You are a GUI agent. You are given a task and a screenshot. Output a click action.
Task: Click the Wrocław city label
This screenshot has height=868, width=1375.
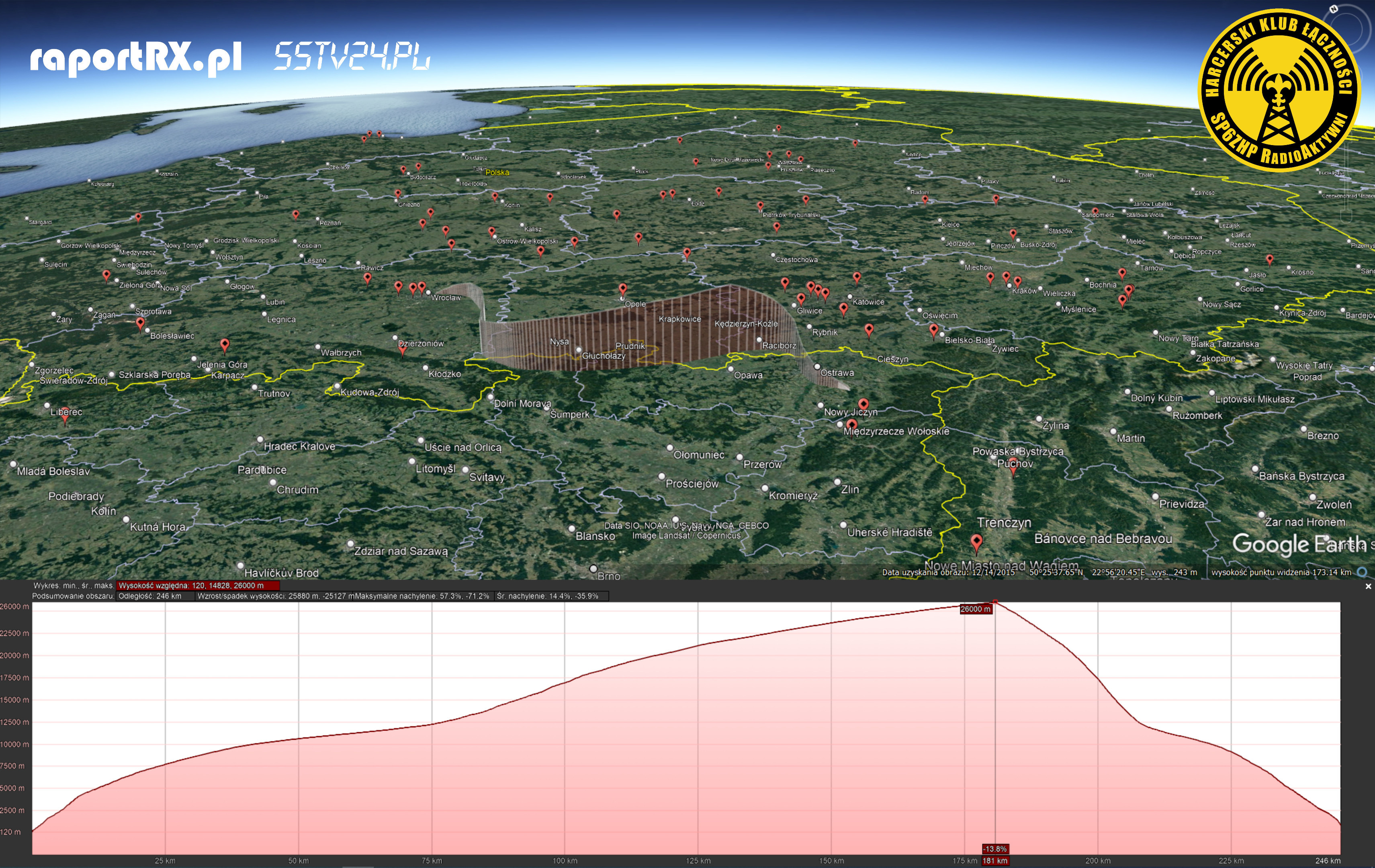tap(445, 297)
